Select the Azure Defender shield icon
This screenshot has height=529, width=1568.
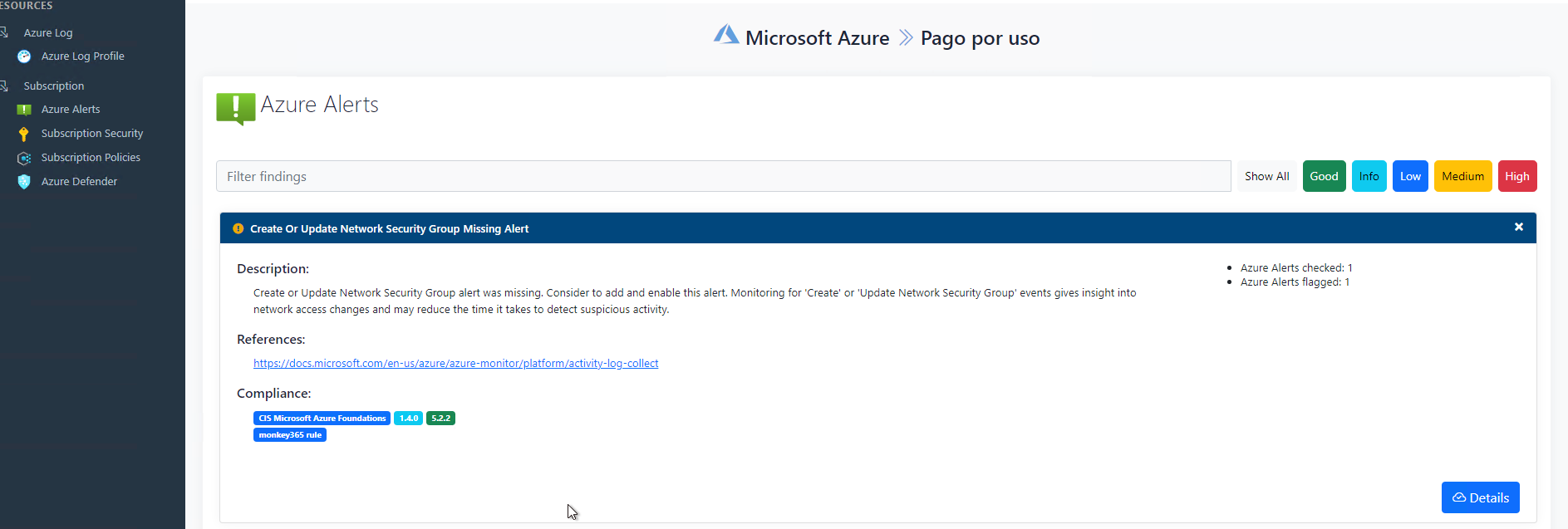[24, 182]
